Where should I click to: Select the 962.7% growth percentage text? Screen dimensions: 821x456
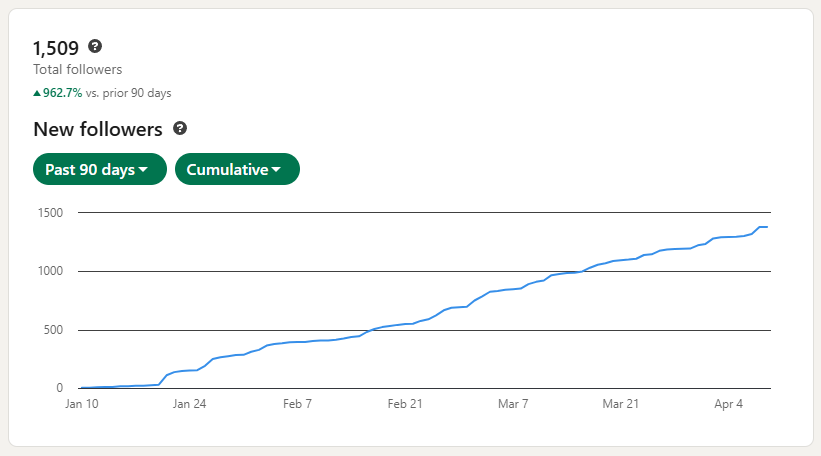[x=62, y=93]
